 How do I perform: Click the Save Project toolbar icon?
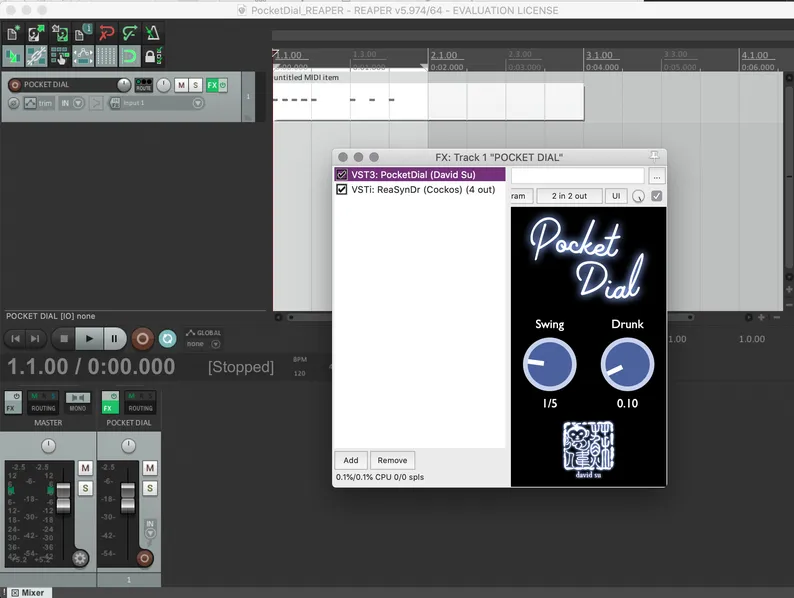click(60, 33)
